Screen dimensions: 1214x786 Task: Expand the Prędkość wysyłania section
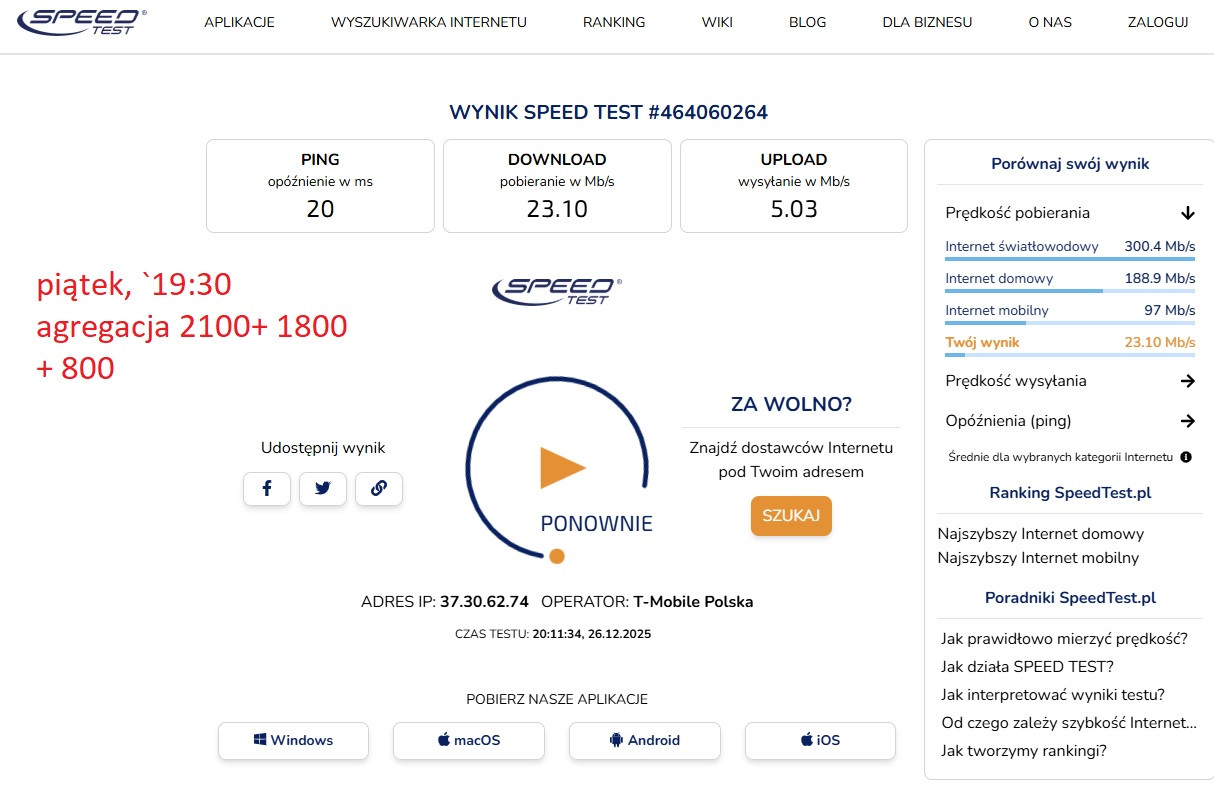click(1187, 381)
